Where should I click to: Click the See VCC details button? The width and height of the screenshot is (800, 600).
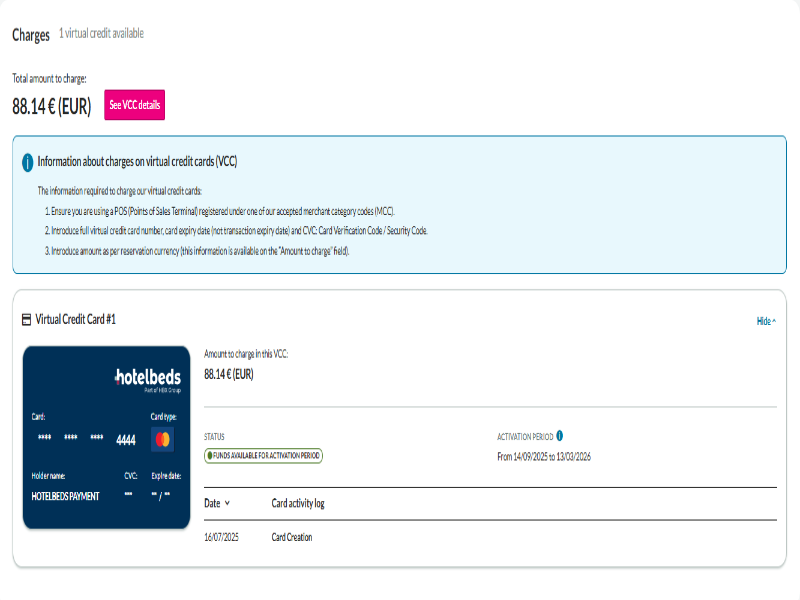point(134,105)
